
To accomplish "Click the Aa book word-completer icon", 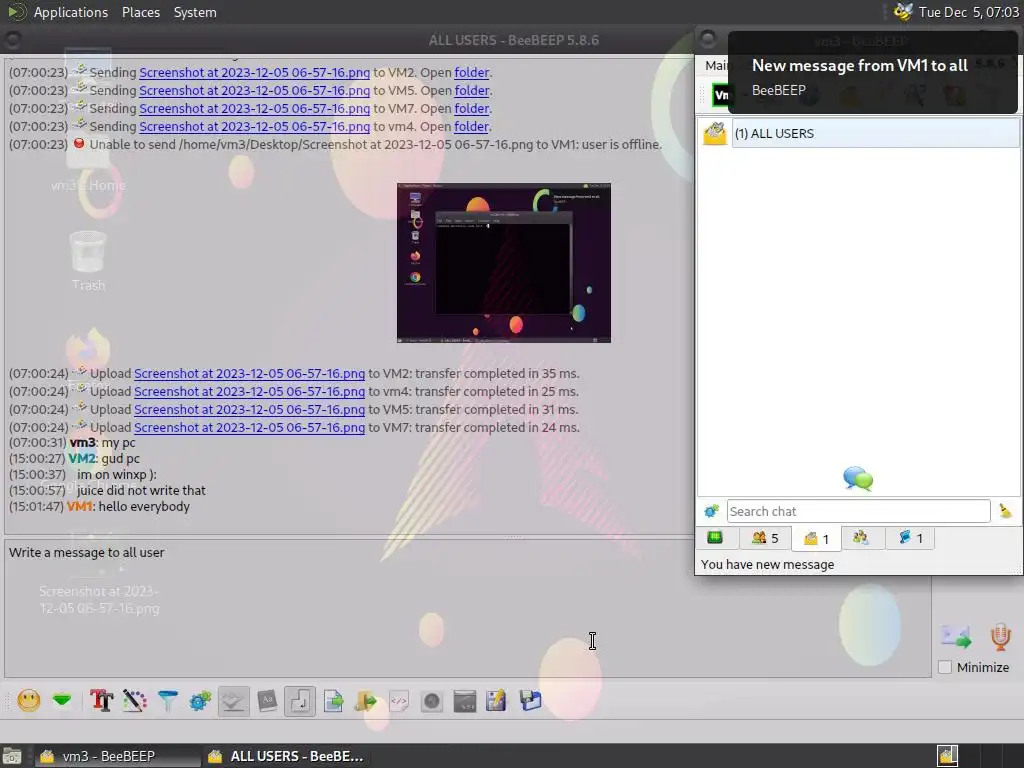I will (x=266, y=701).
